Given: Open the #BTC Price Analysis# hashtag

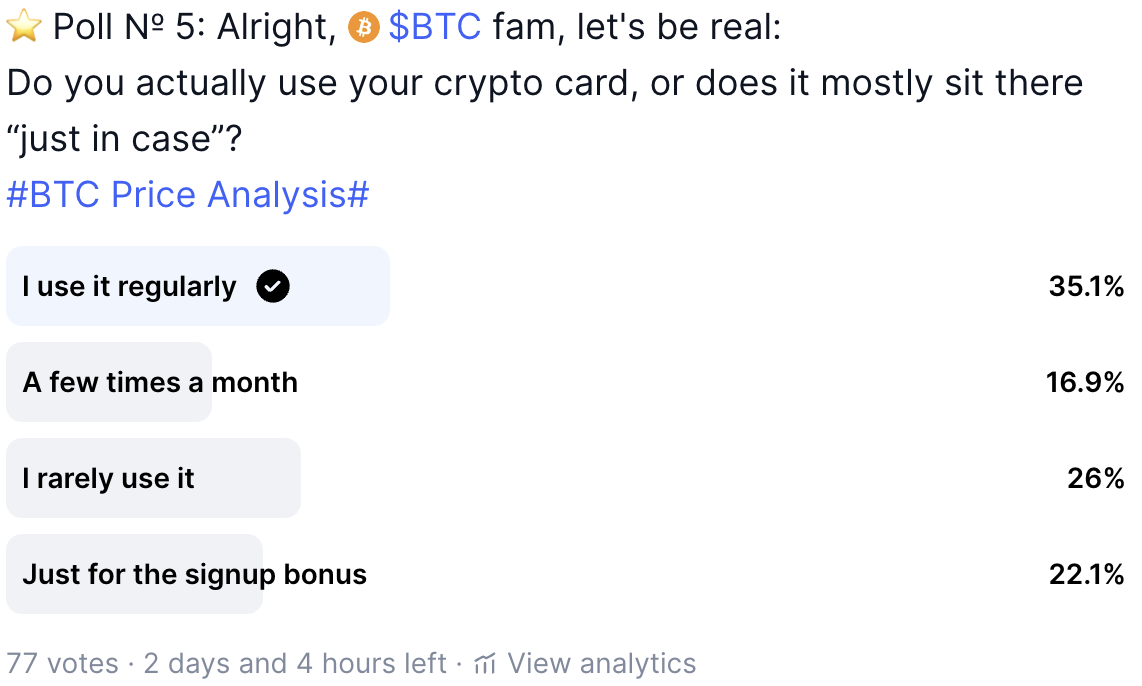Looking at the screenshot, I should [x=188, y=195].
